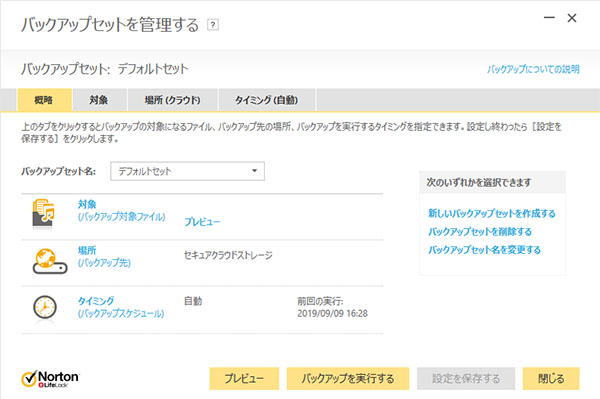This screenshot has height=399, width=600.
Task: Open the 場所 (クラウド) tab
Action: pyautogui.click(x=173, y=100)
